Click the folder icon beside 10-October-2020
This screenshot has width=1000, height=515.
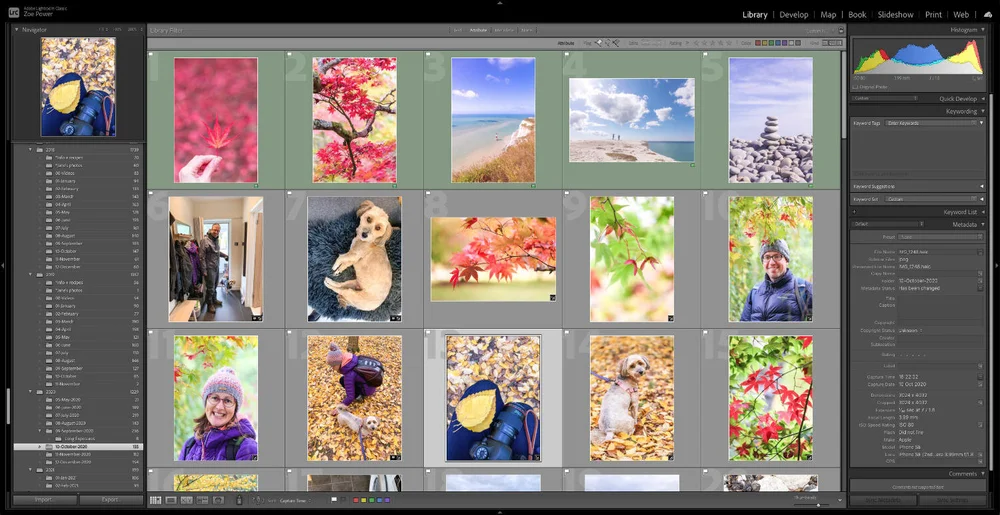(x=48, y=447)
